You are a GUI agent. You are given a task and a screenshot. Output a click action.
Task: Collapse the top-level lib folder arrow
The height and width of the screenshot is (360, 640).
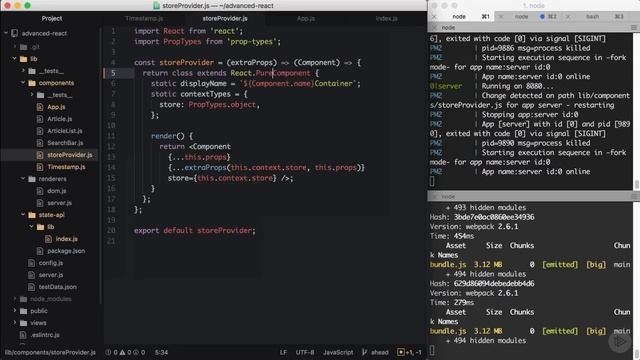(x=15, y=59)
